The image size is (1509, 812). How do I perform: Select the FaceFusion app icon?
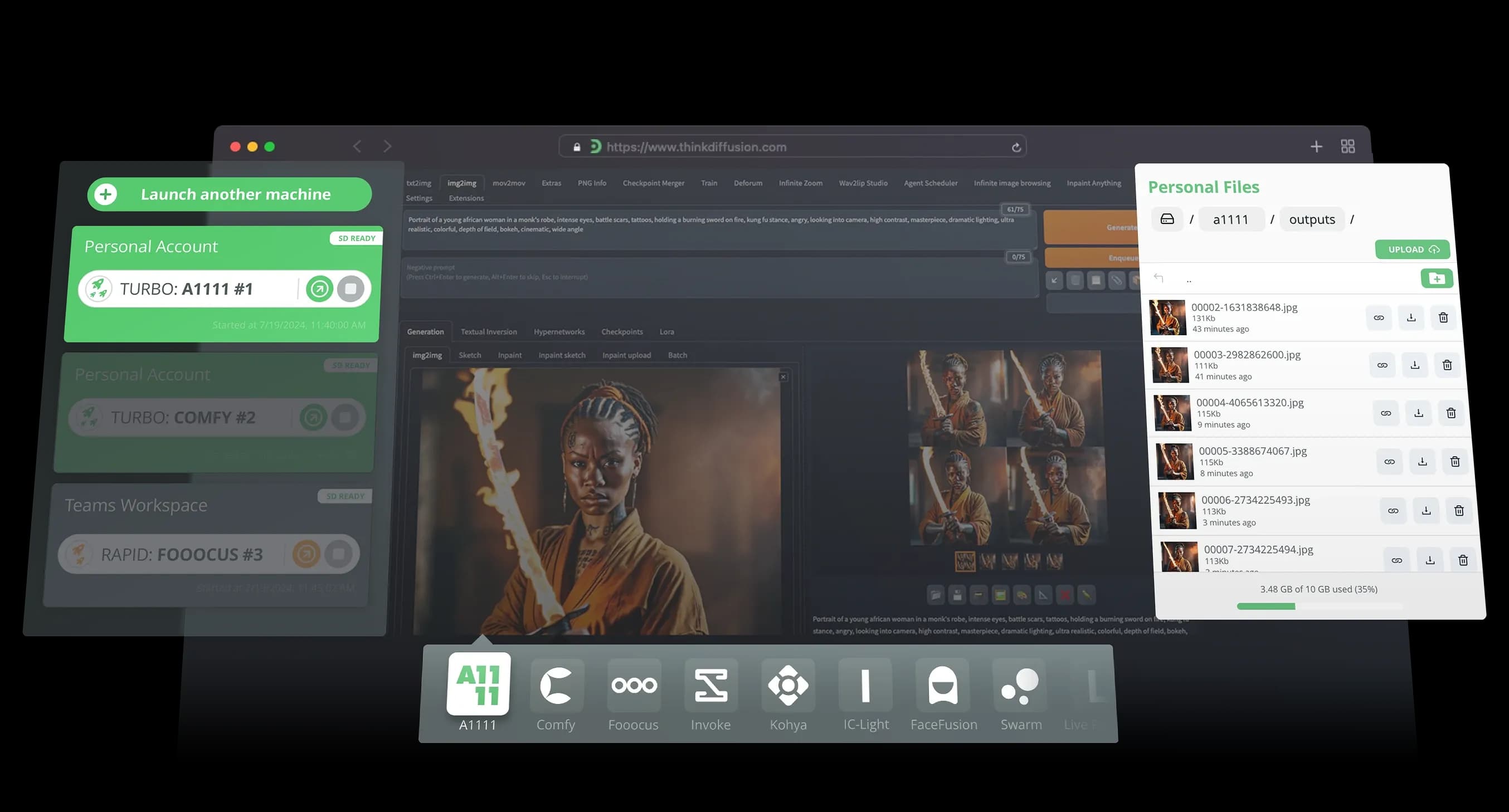(x=943, y=685)
